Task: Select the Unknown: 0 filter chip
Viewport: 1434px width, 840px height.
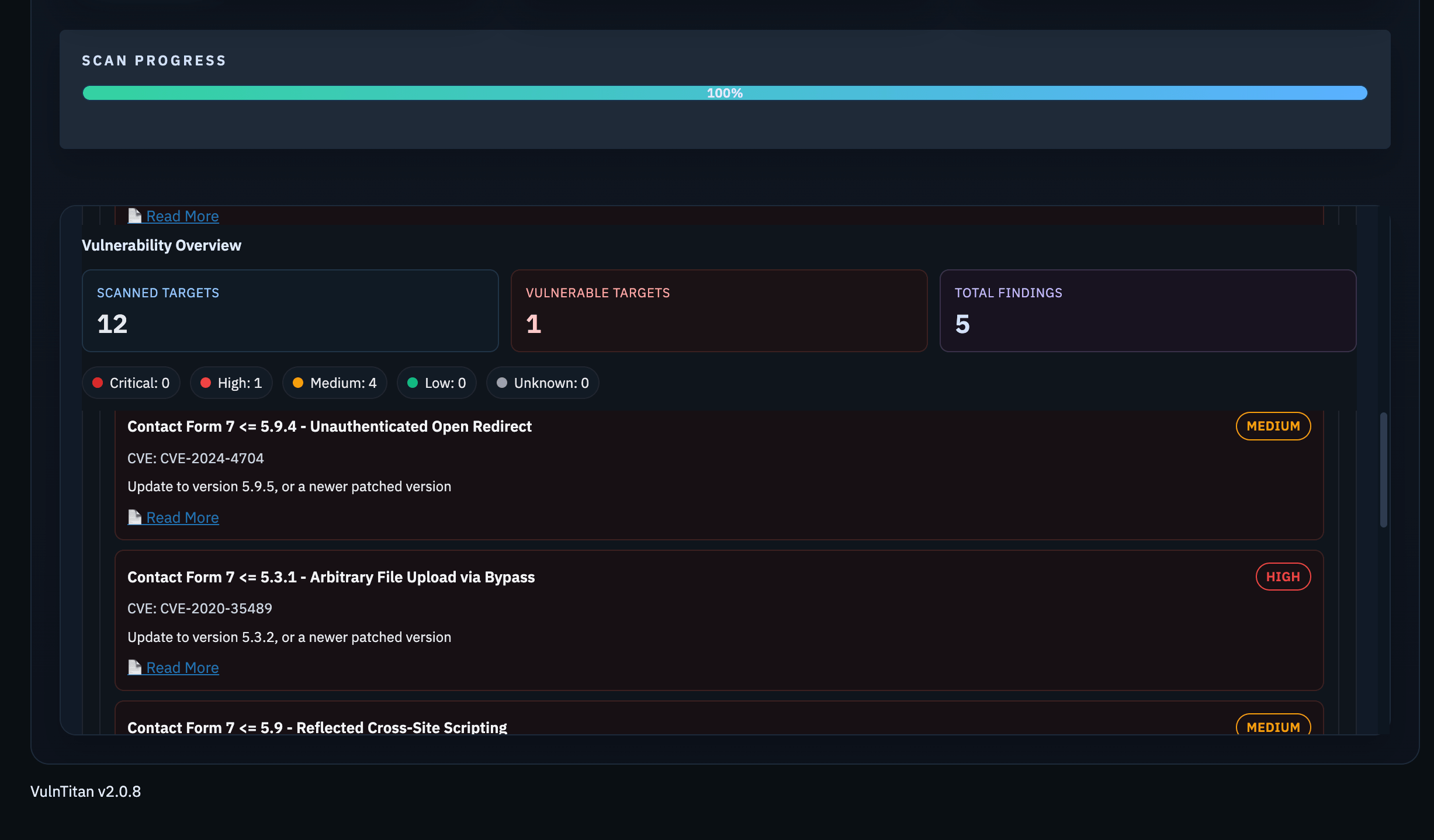Action: click(x=542, y=383)
